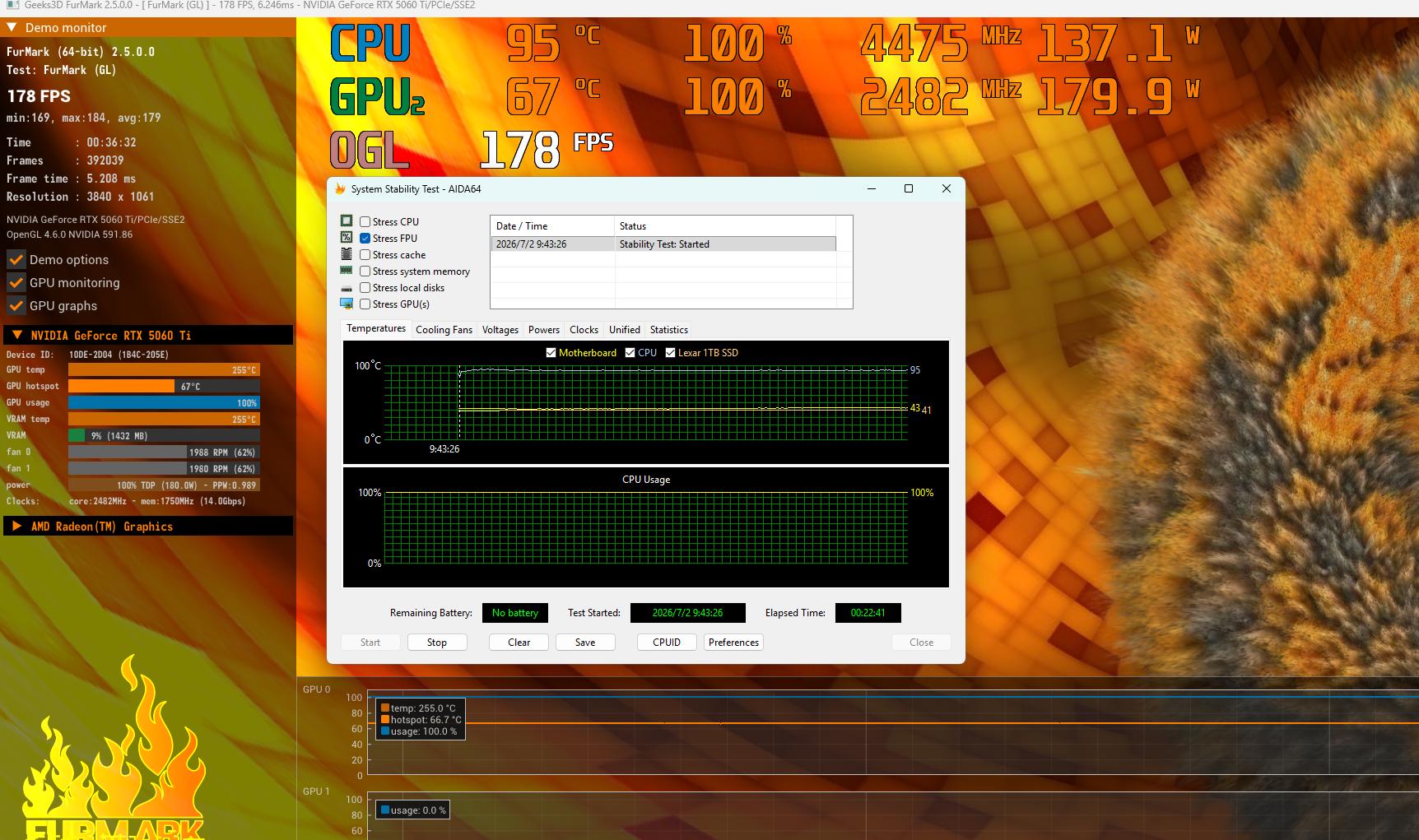Hide the Motherboard temperature line
Screen dimensions: 1419x840
click(551, 353)
